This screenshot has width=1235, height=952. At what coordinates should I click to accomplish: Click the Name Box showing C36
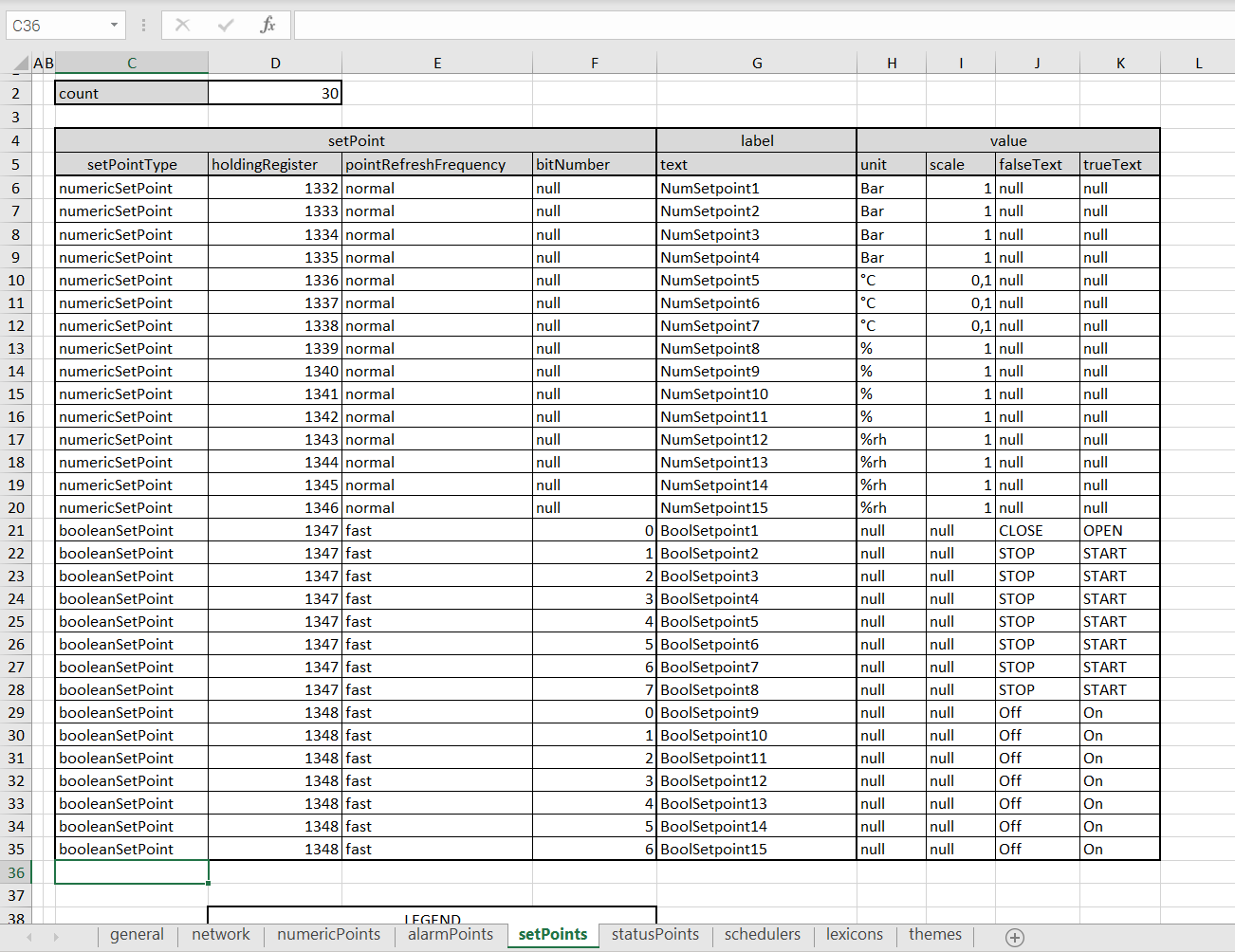tap(57, 26)
